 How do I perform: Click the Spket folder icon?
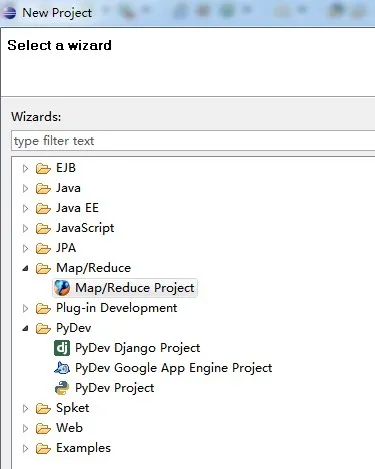click(43, 408)
